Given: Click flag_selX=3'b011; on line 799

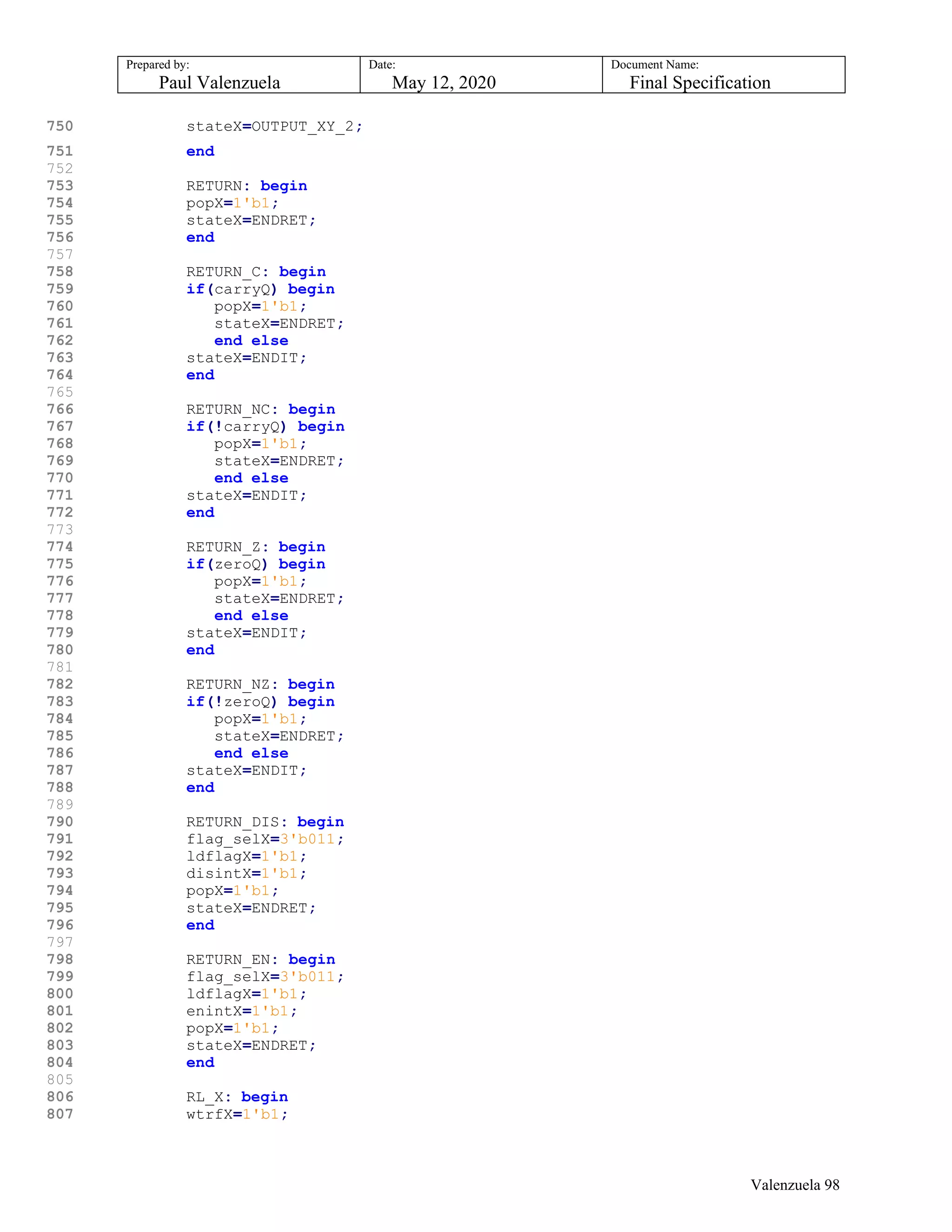Looking at the screenshot, I should [265, 977].
